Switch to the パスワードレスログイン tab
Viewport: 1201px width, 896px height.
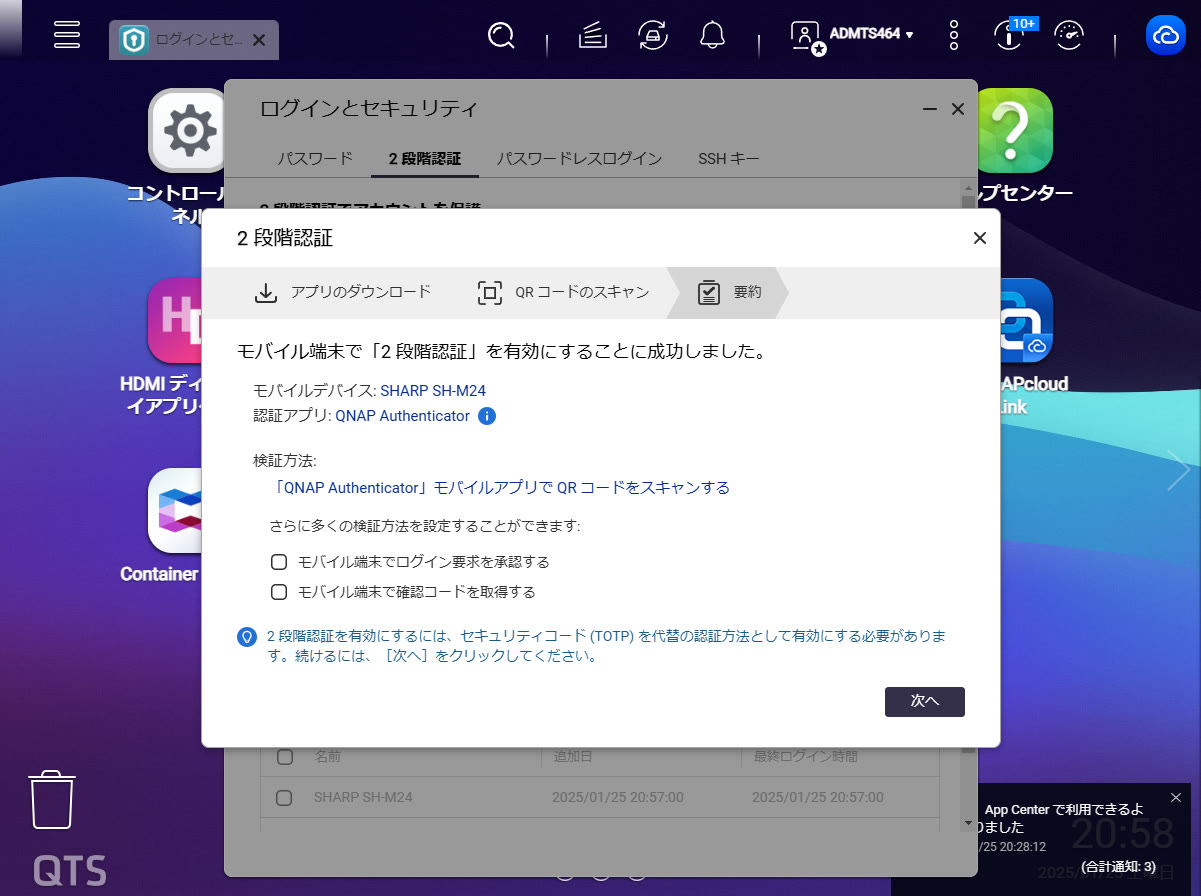pos(580,158)
